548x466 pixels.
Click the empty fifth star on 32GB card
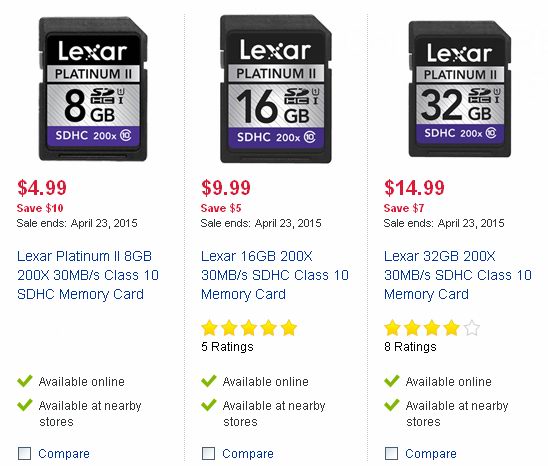471,328
